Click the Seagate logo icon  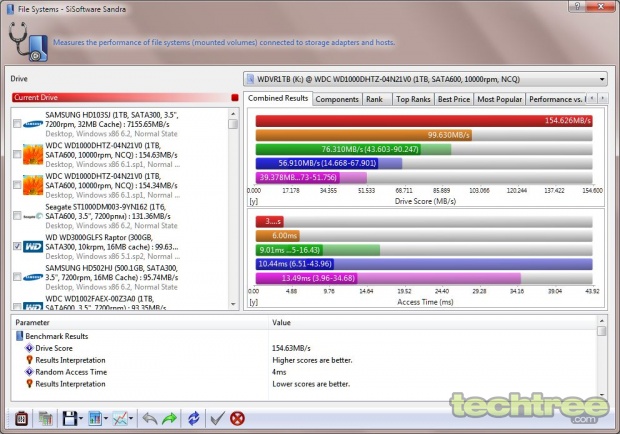tap(33, 216)
